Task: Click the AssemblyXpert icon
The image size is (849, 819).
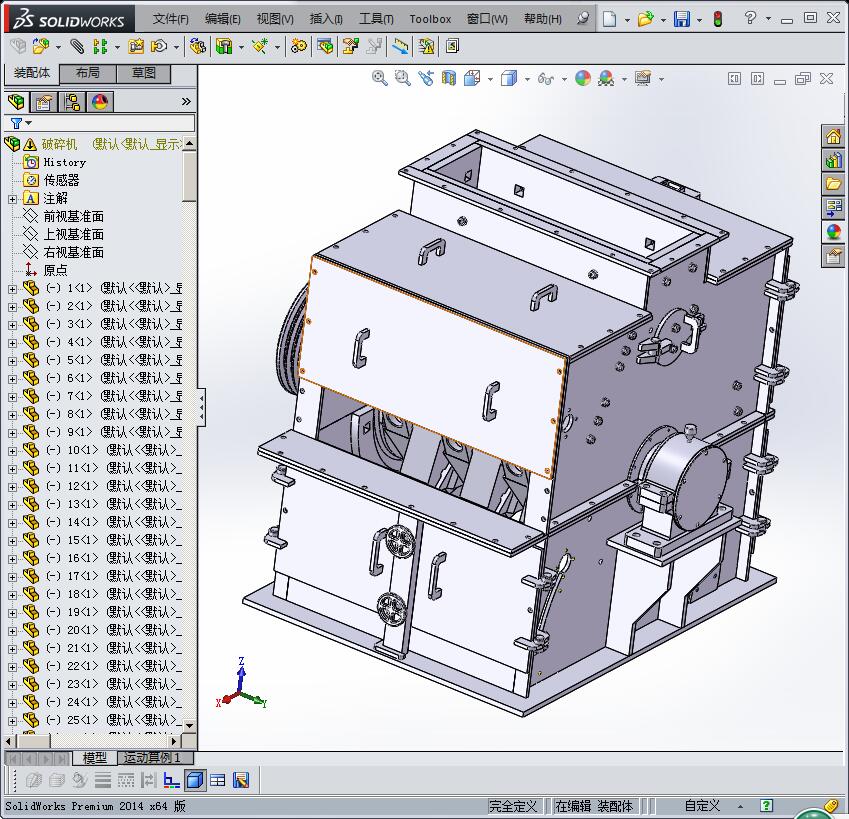Action: pyautogui.click(x=427, y=47)
